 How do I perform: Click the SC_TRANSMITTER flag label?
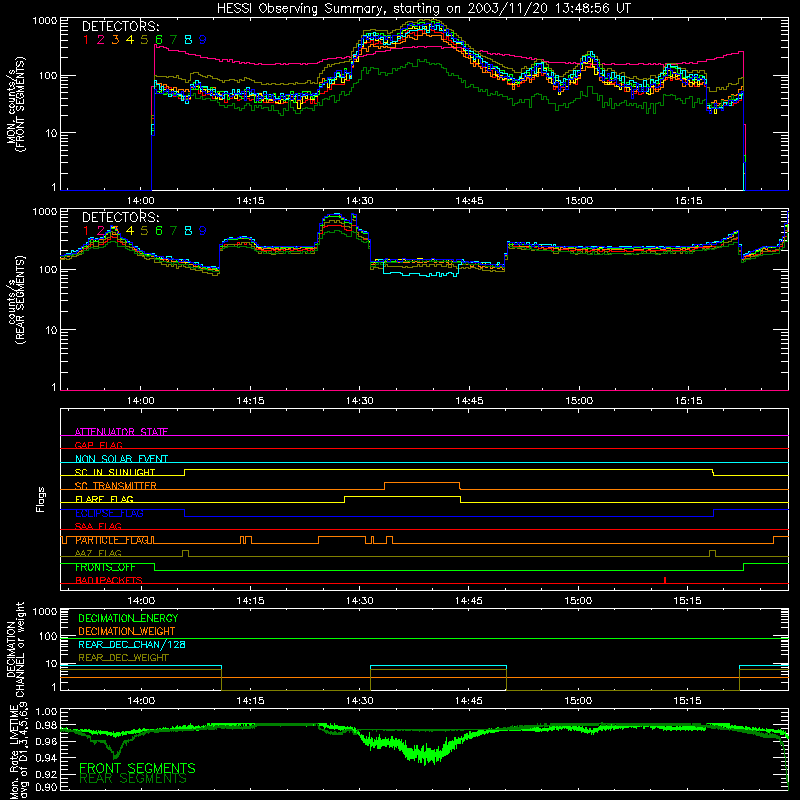tap(116, 485)
